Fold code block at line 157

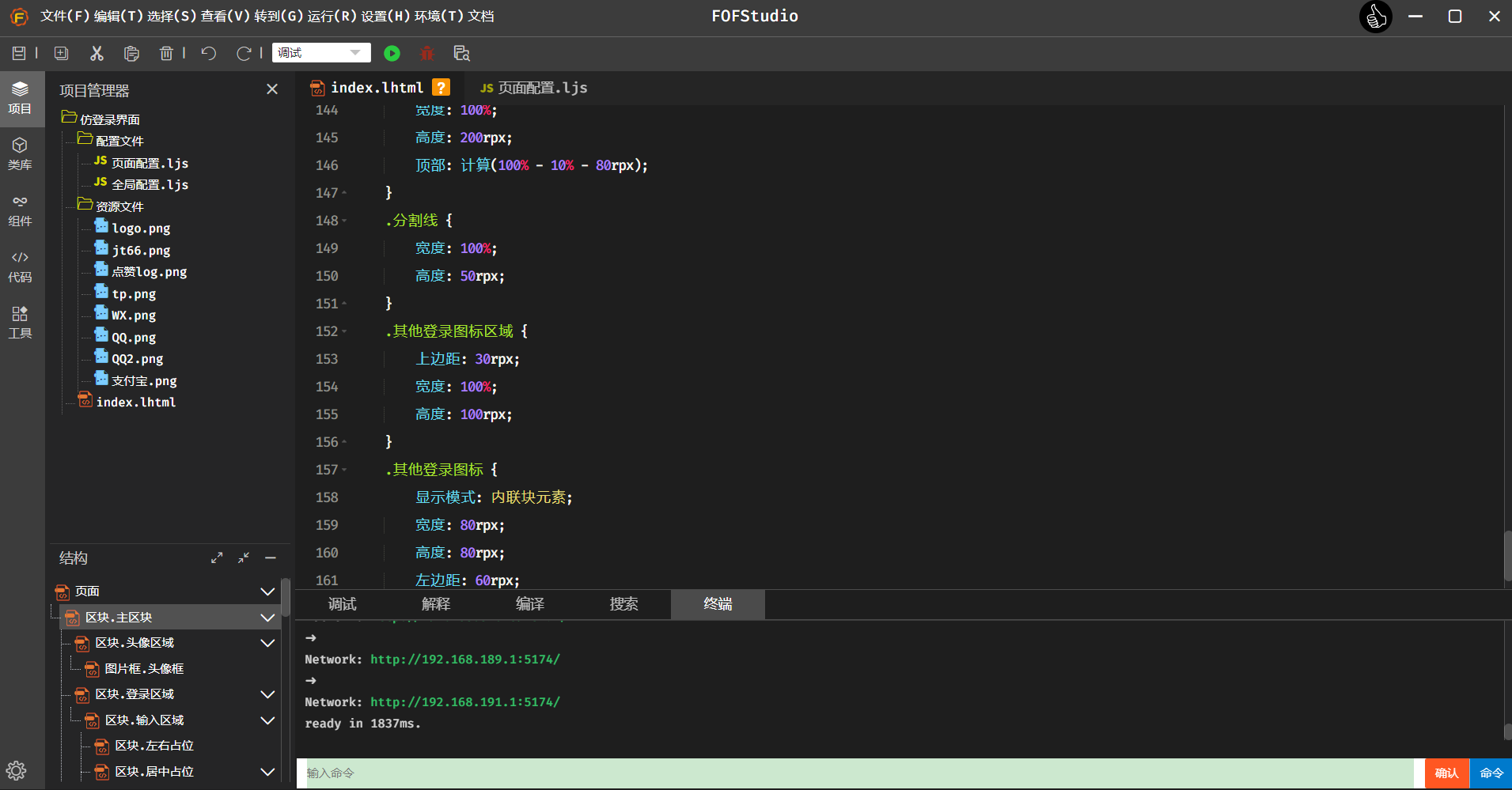tap(344, 470)
